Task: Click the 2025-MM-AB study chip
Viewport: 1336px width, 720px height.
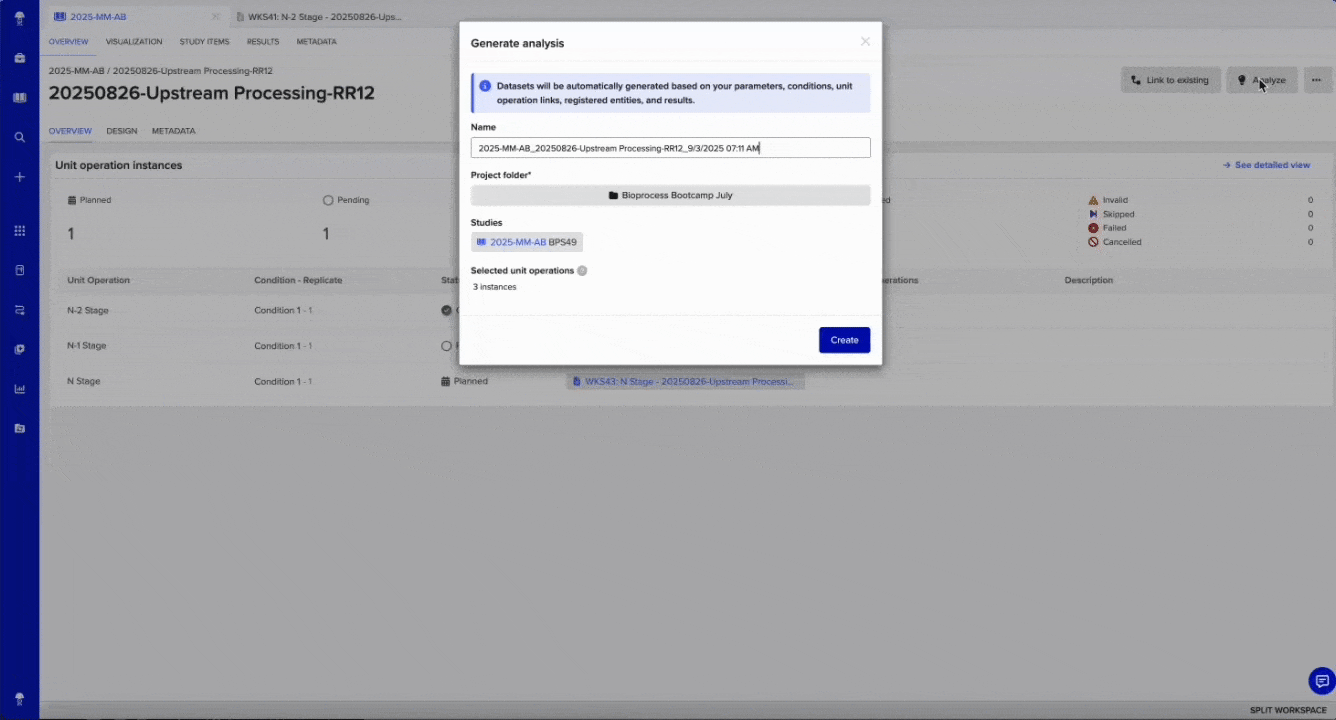Action: point(526,242)
